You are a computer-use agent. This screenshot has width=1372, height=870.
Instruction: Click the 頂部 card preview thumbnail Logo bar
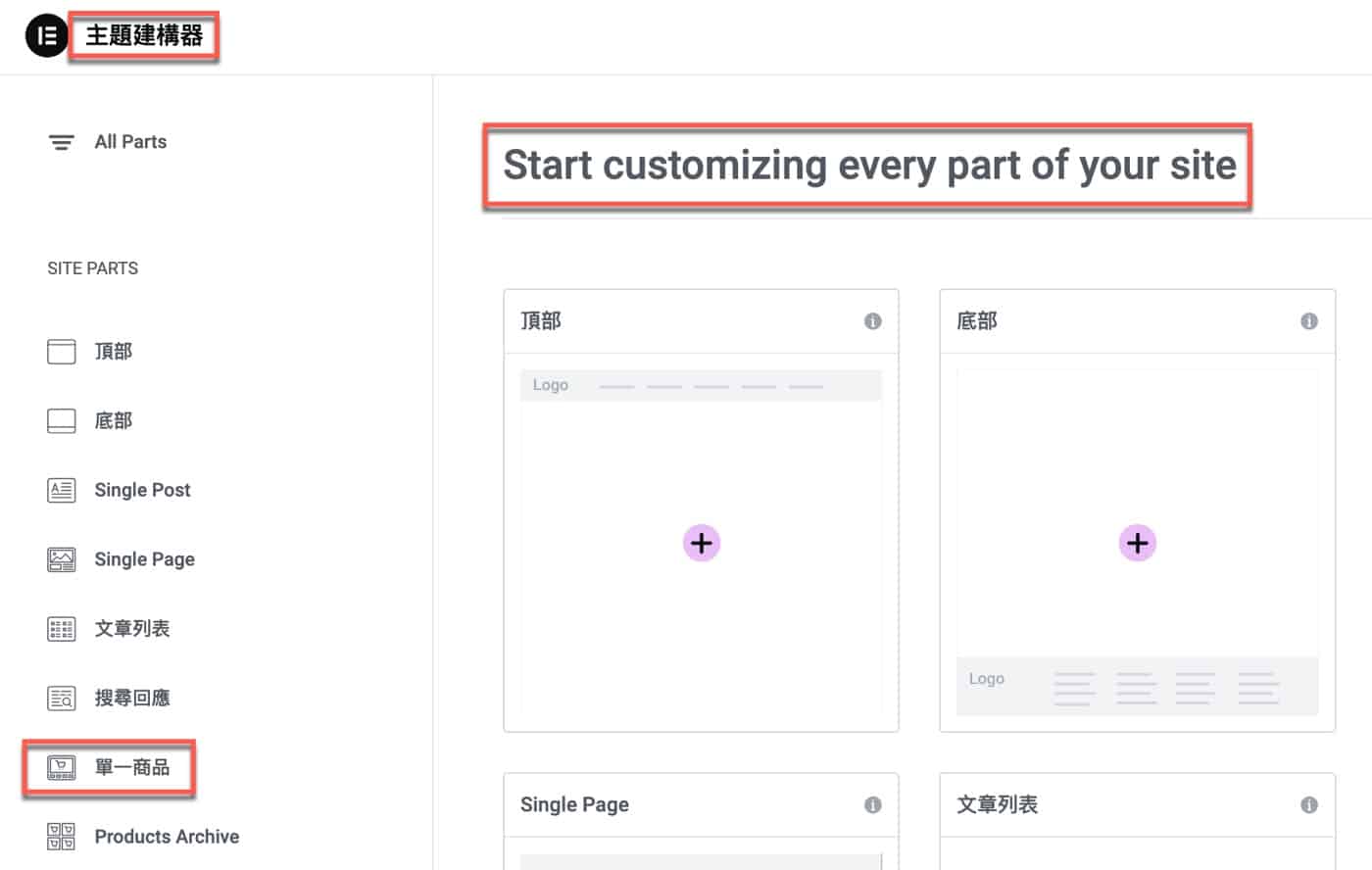[x=701, y=385]
